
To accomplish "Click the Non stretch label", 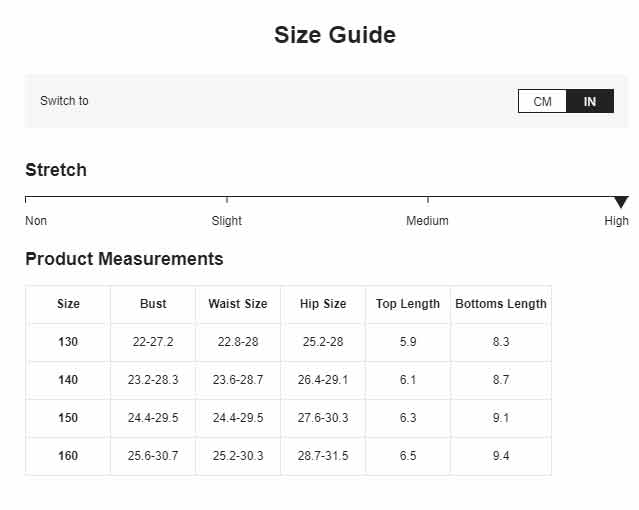I will pyautogui.click(x=36, y=221).
